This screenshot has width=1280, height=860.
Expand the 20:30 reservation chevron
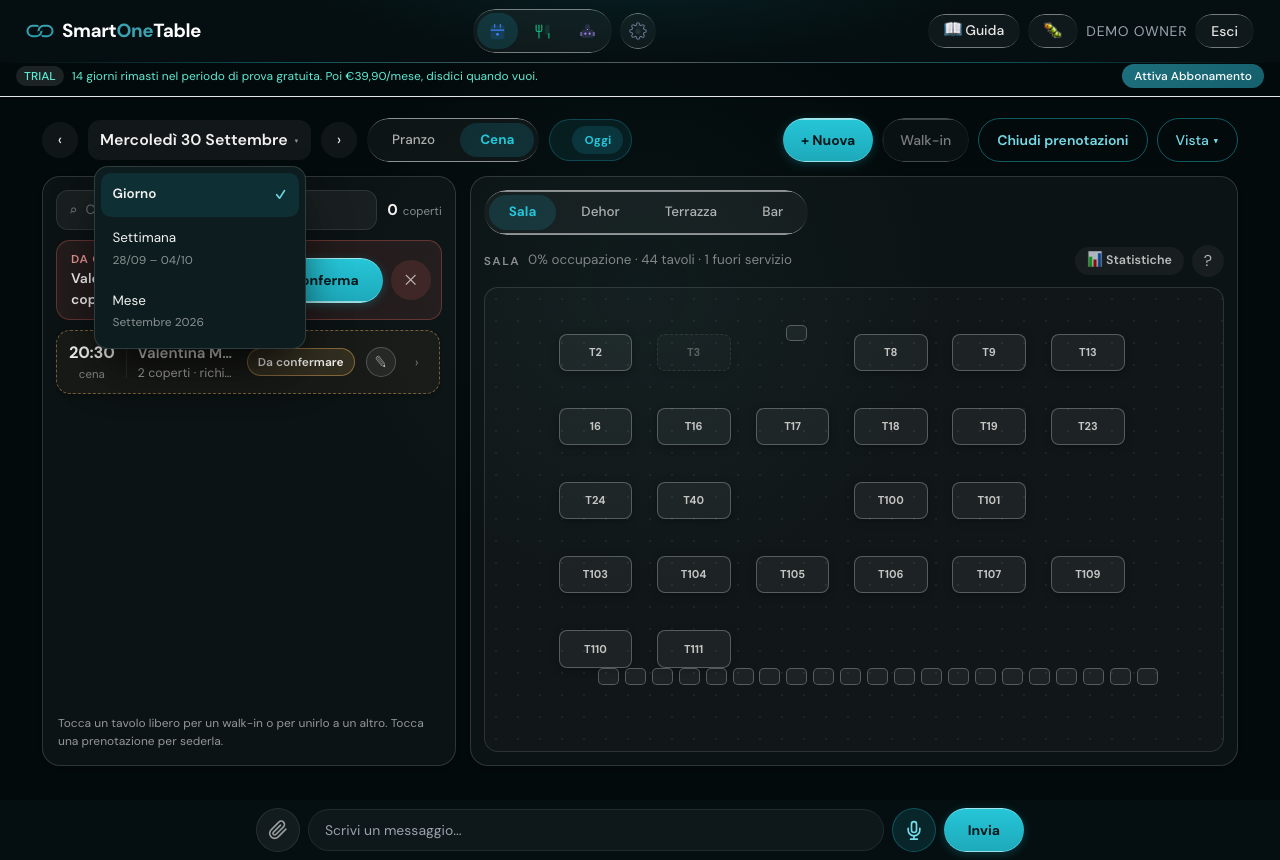tap(417, 362)
